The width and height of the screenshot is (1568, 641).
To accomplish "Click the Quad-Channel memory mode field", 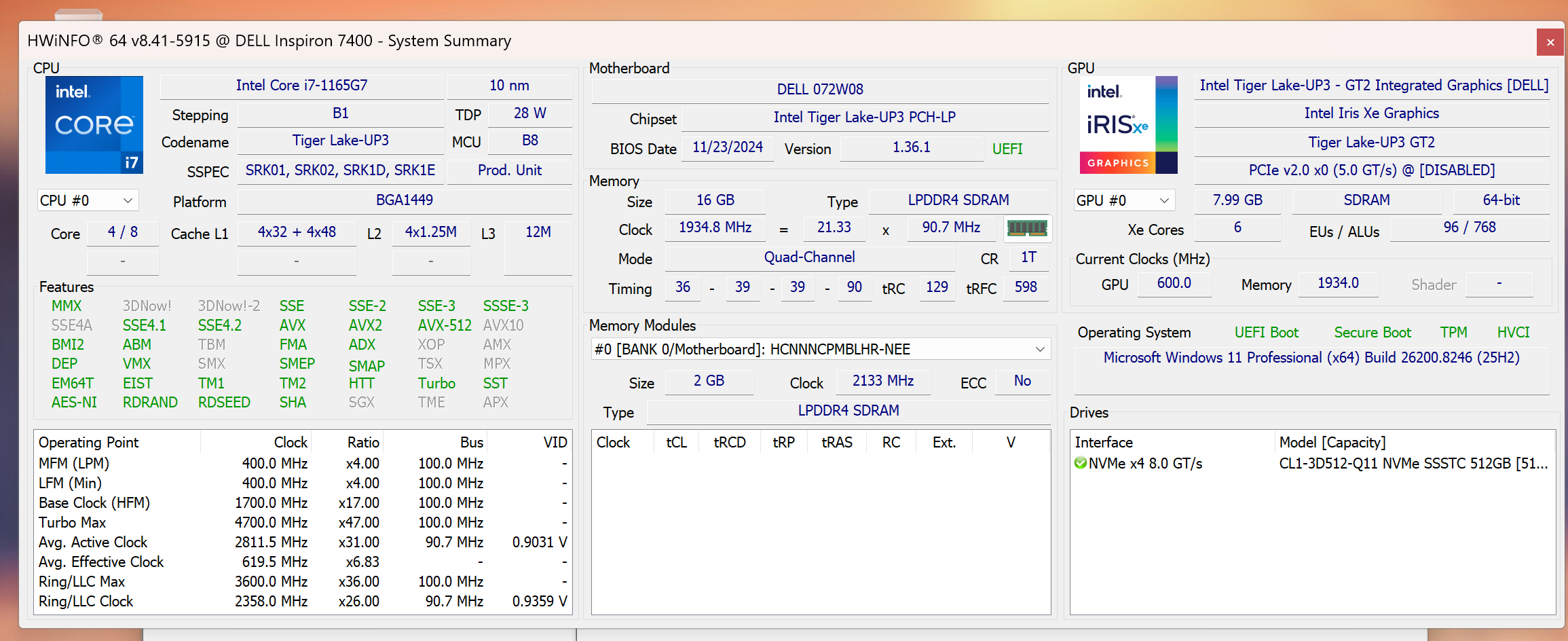I will pos(810,257).
